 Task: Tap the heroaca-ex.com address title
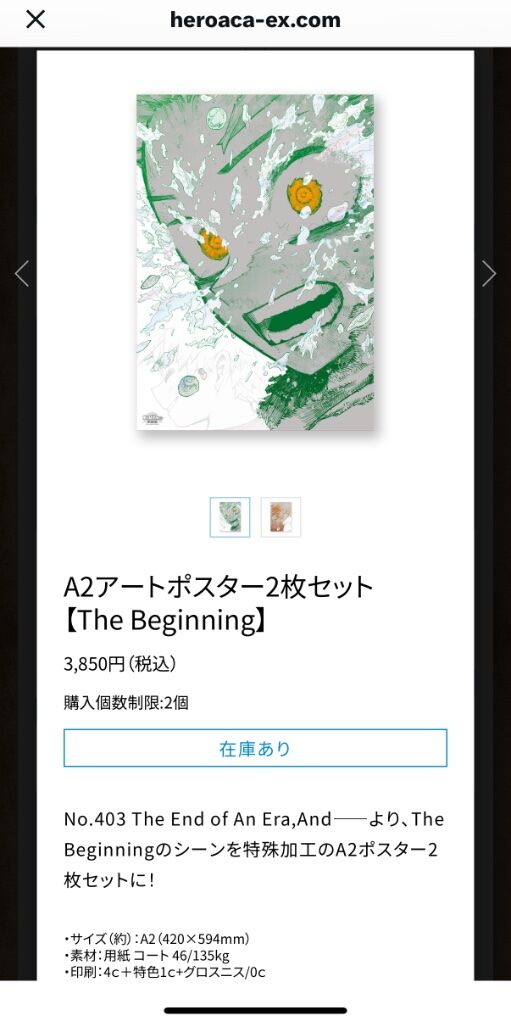click(x=255, y=20)
